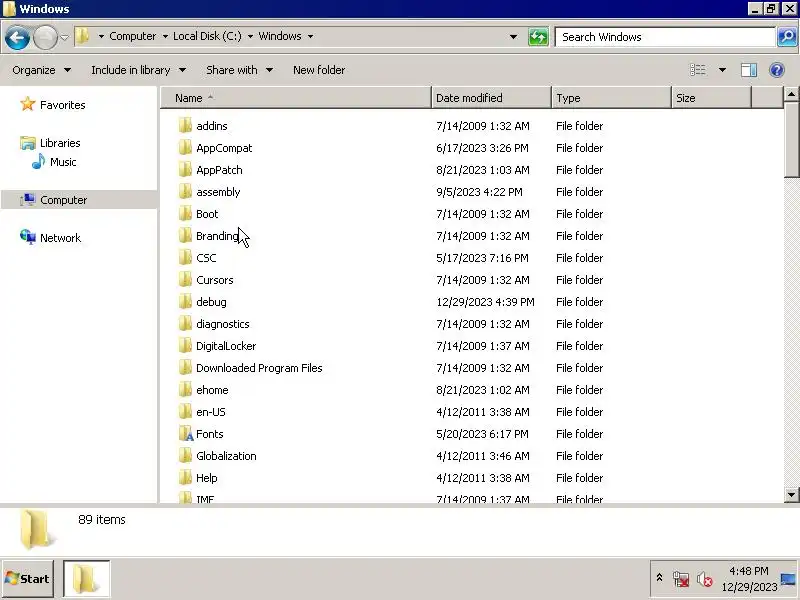Select the addins folder icon
This screenshot has width=800, height=600.
pyautogui.click(x=185, y=126)
